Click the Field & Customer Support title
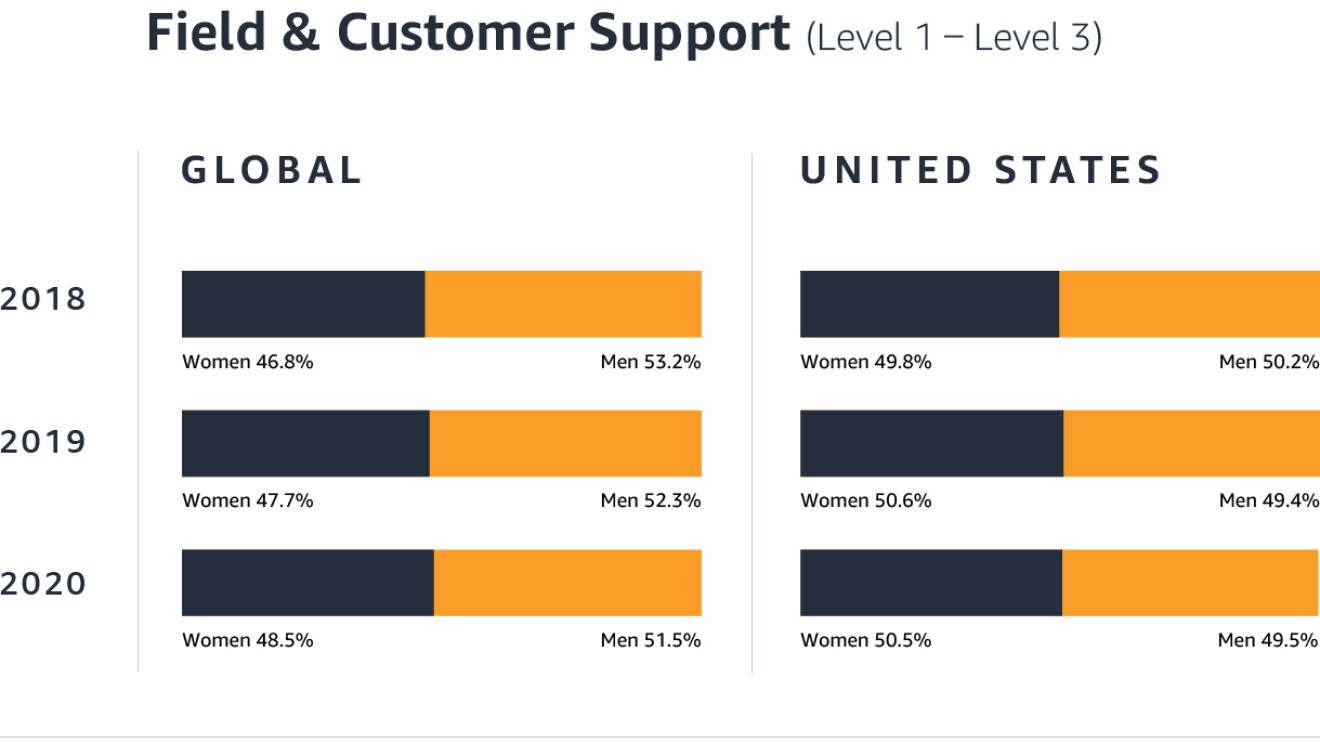The width and height of the screenshot is (1320, 743). 468,33
